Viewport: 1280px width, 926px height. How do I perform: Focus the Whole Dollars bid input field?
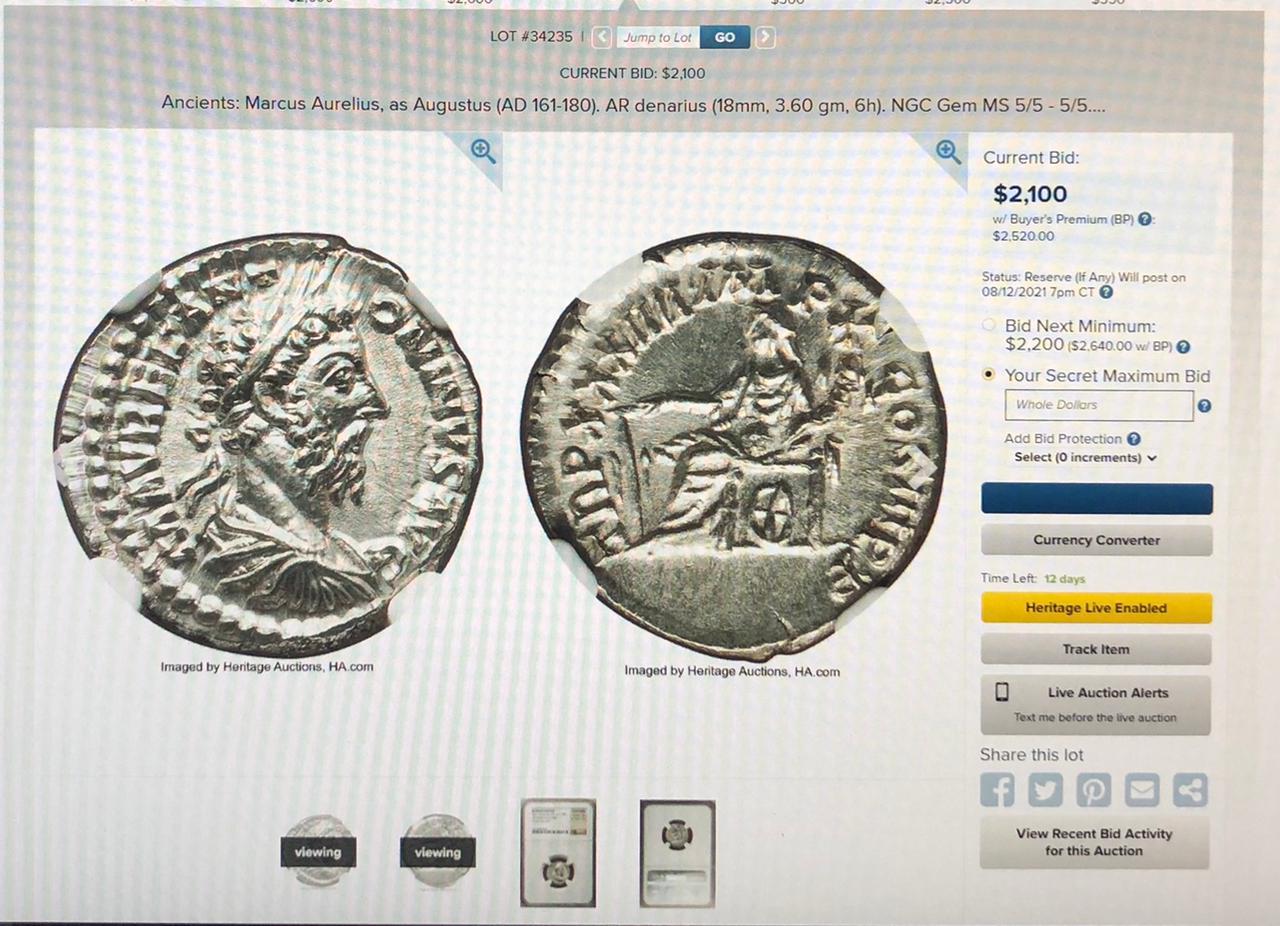point(1099,405)
